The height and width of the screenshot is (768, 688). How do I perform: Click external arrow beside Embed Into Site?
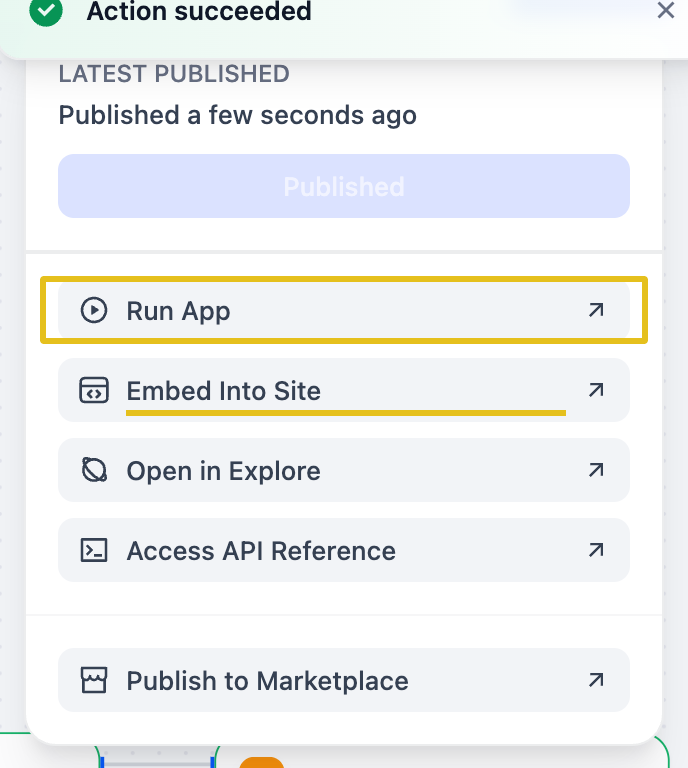pos(596,390)
